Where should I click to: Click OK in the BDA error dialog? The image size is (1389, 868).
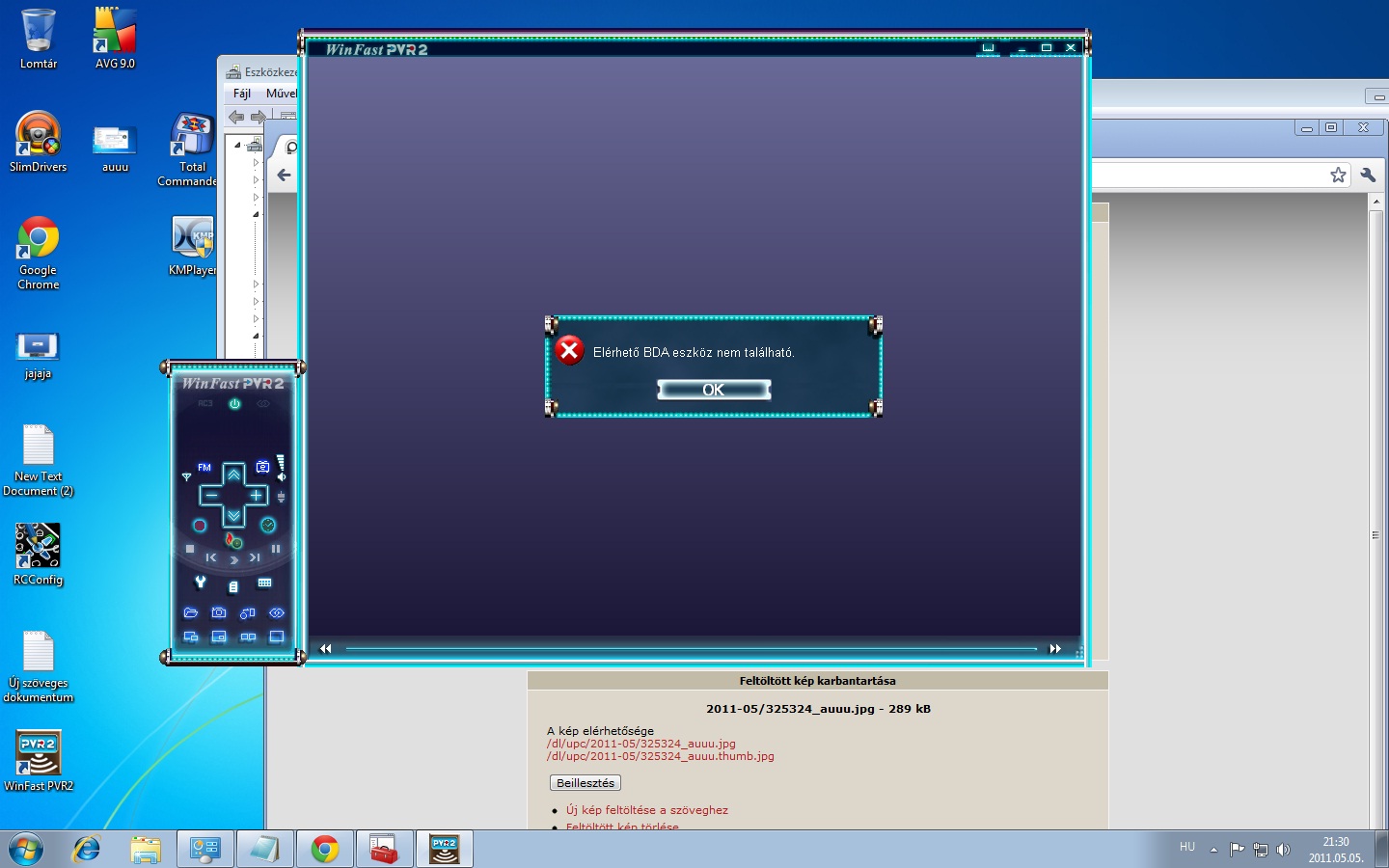pyautogui.click(x=714, y=390)
